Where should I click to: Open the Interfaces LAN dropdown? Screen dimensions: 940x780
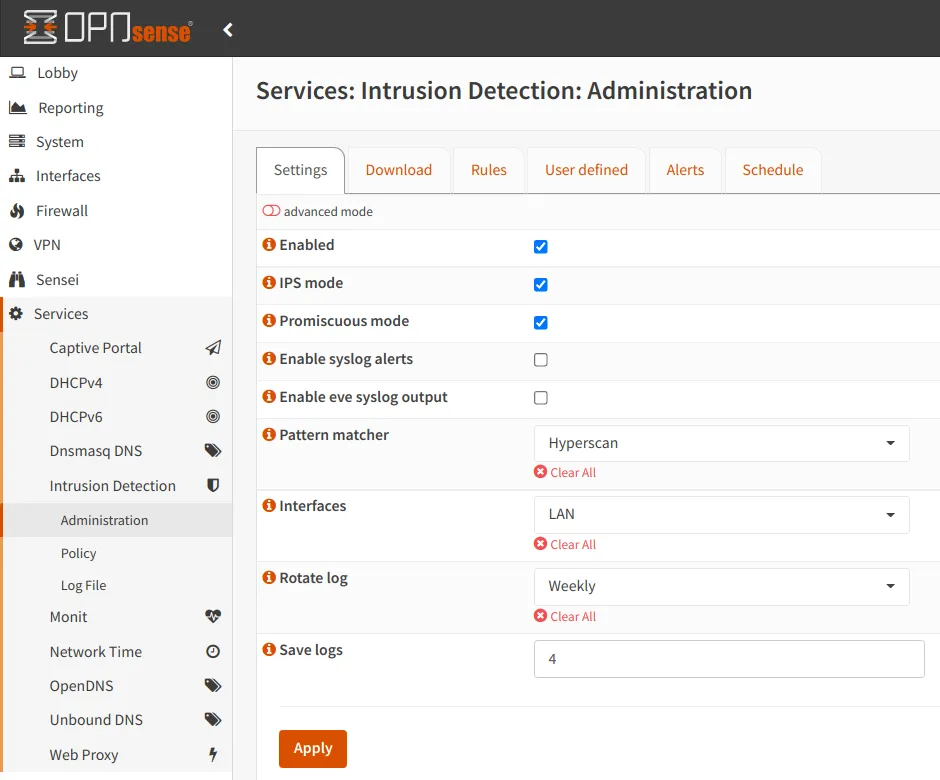tap(721, 515)
